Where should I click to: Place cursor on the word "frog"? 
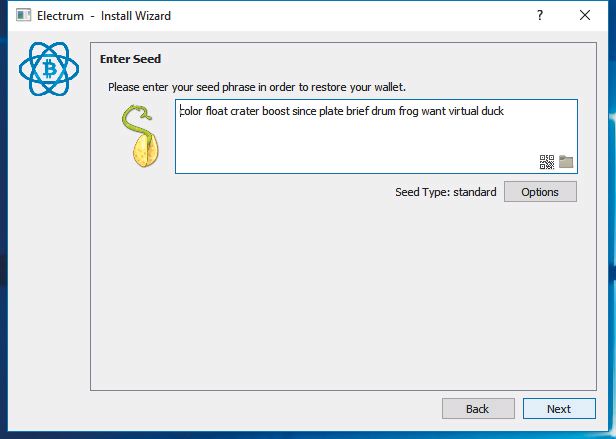(x=409, y=112)
